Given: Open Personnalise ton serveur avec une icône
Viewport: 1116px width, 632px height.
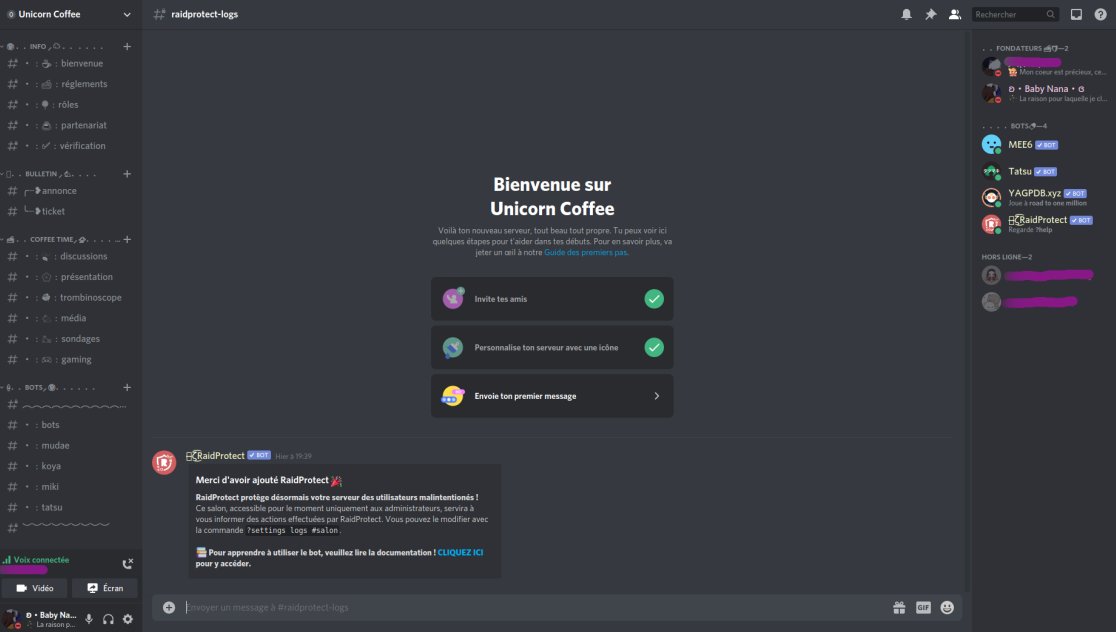Looking at the screenshot, I should (552, 347).
